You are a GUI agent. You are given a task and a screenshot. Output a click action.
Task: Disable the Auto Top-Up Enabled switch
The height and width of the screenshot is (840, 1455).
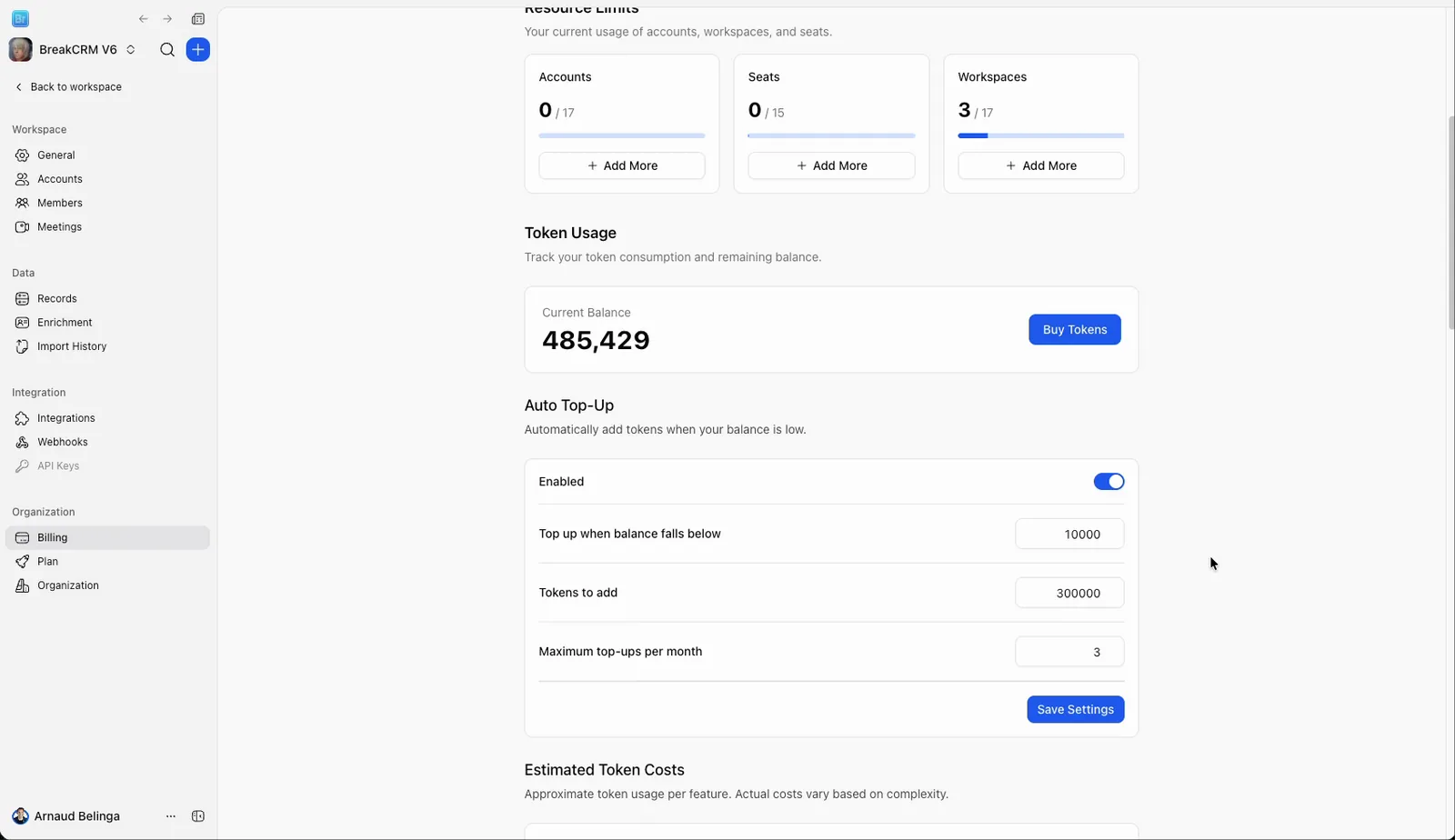pyautogui.click(x=1109, y=482)
